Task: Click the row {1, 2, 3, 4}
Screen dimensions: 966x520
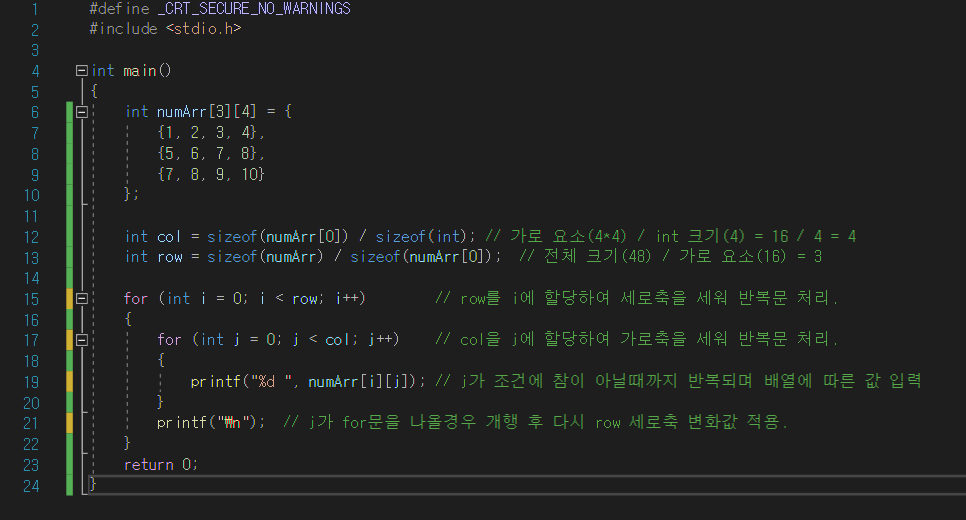Action: click(x=211, y=132)
